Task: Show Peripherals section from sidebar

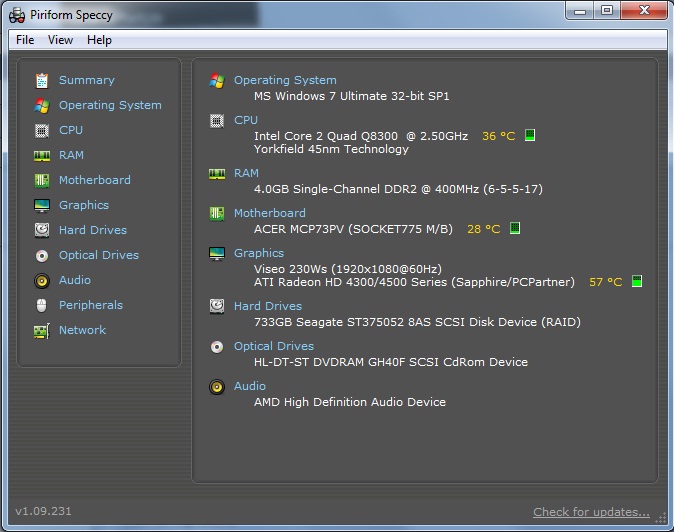Action: 91,305
